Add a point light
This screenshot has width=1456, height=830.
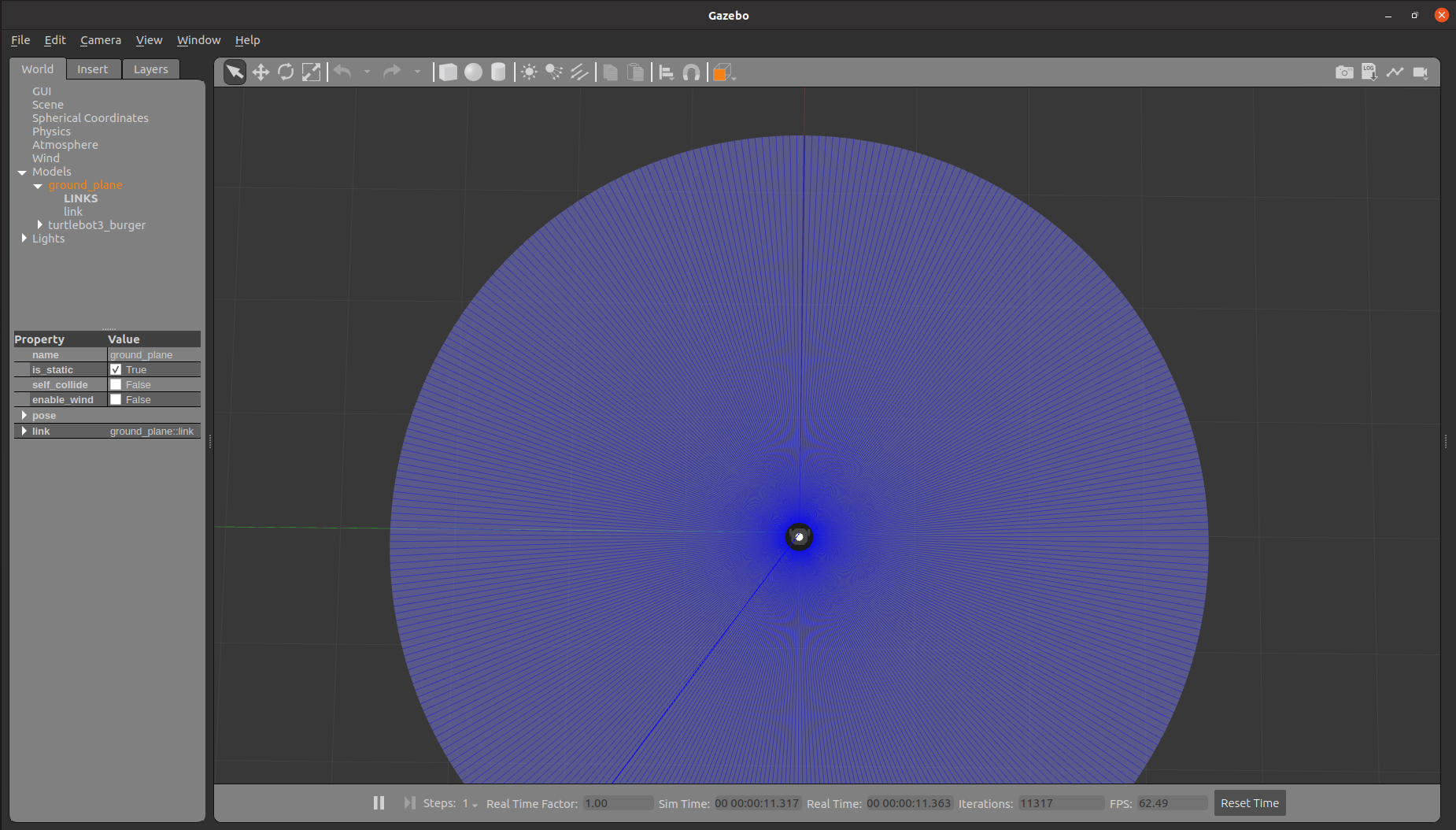click(x=530, y=72)
